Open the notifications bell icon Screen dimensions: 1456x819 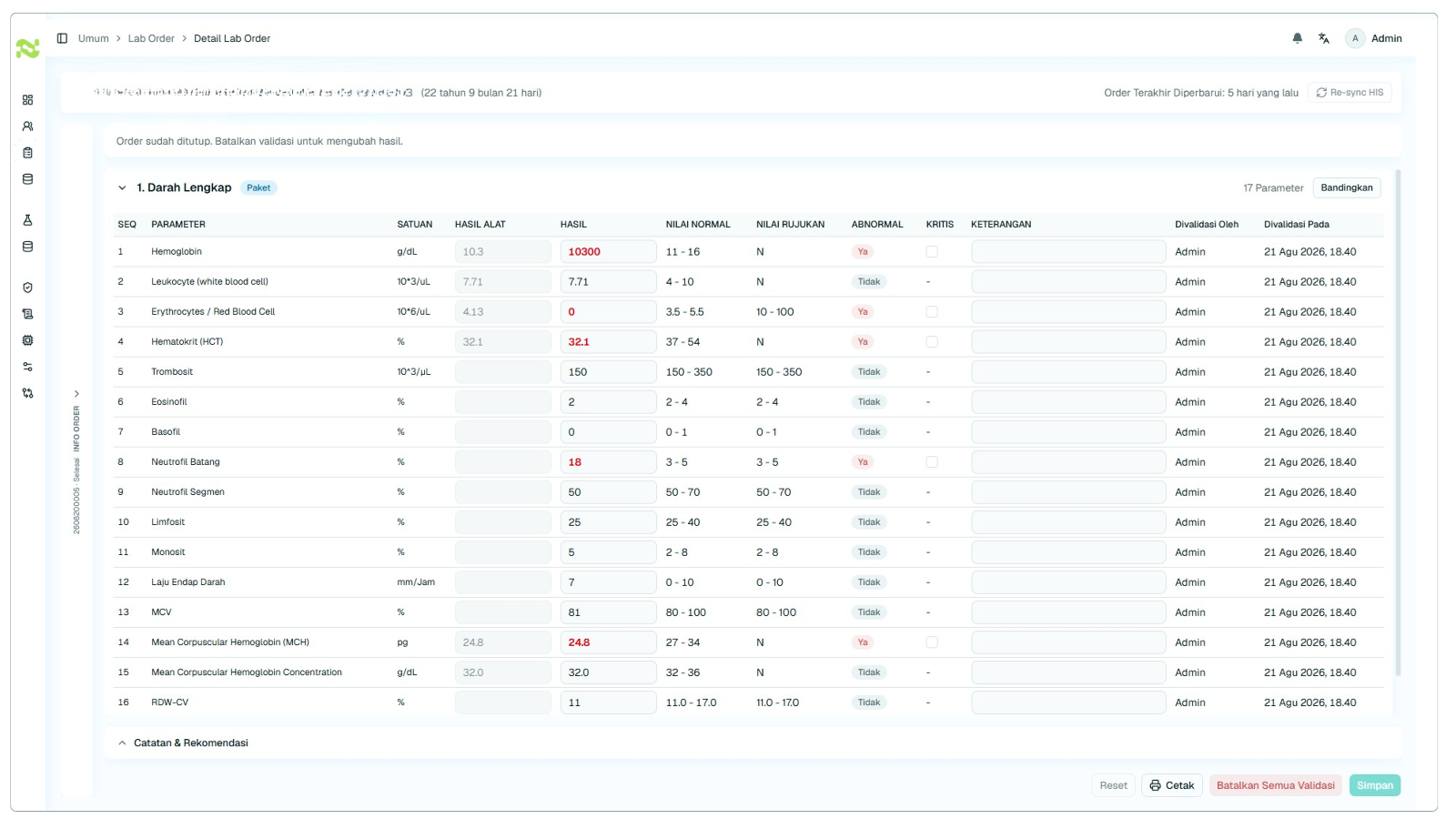1298,38
